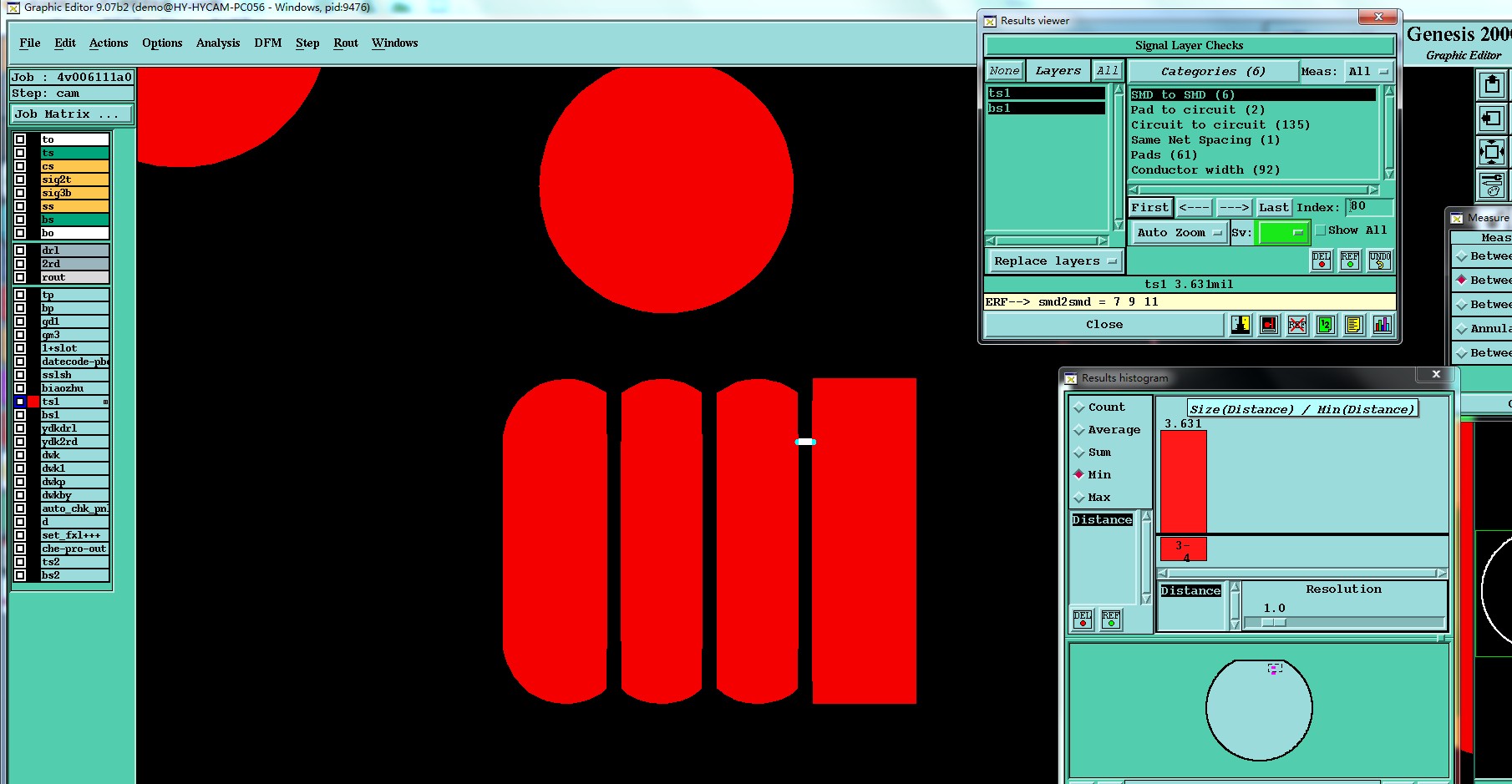
Task: Click the Last result button
Action: 1274,208
